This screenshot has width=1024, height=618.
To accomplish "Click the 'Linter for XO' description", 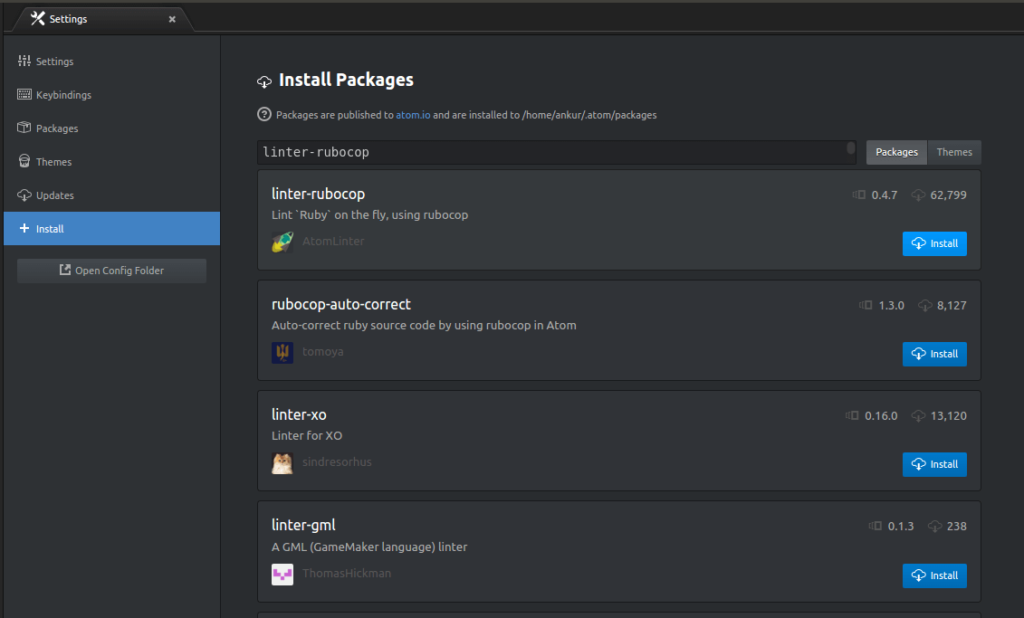I will (306, 436).
